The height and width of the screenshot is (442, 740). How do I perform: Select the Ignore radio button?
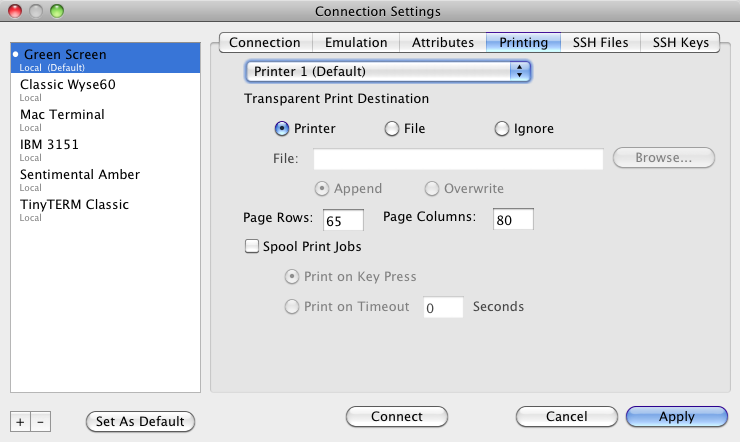coord(503,129)
